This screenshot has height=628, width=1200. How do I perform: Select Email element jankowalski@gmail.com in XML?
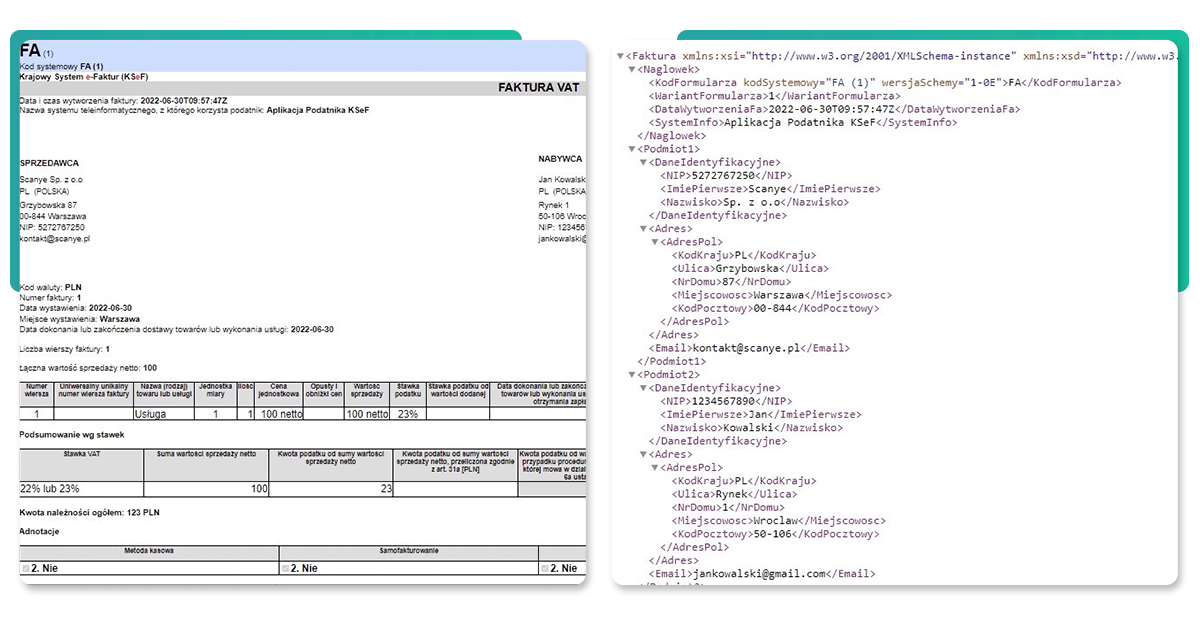[x=762, y=574]
